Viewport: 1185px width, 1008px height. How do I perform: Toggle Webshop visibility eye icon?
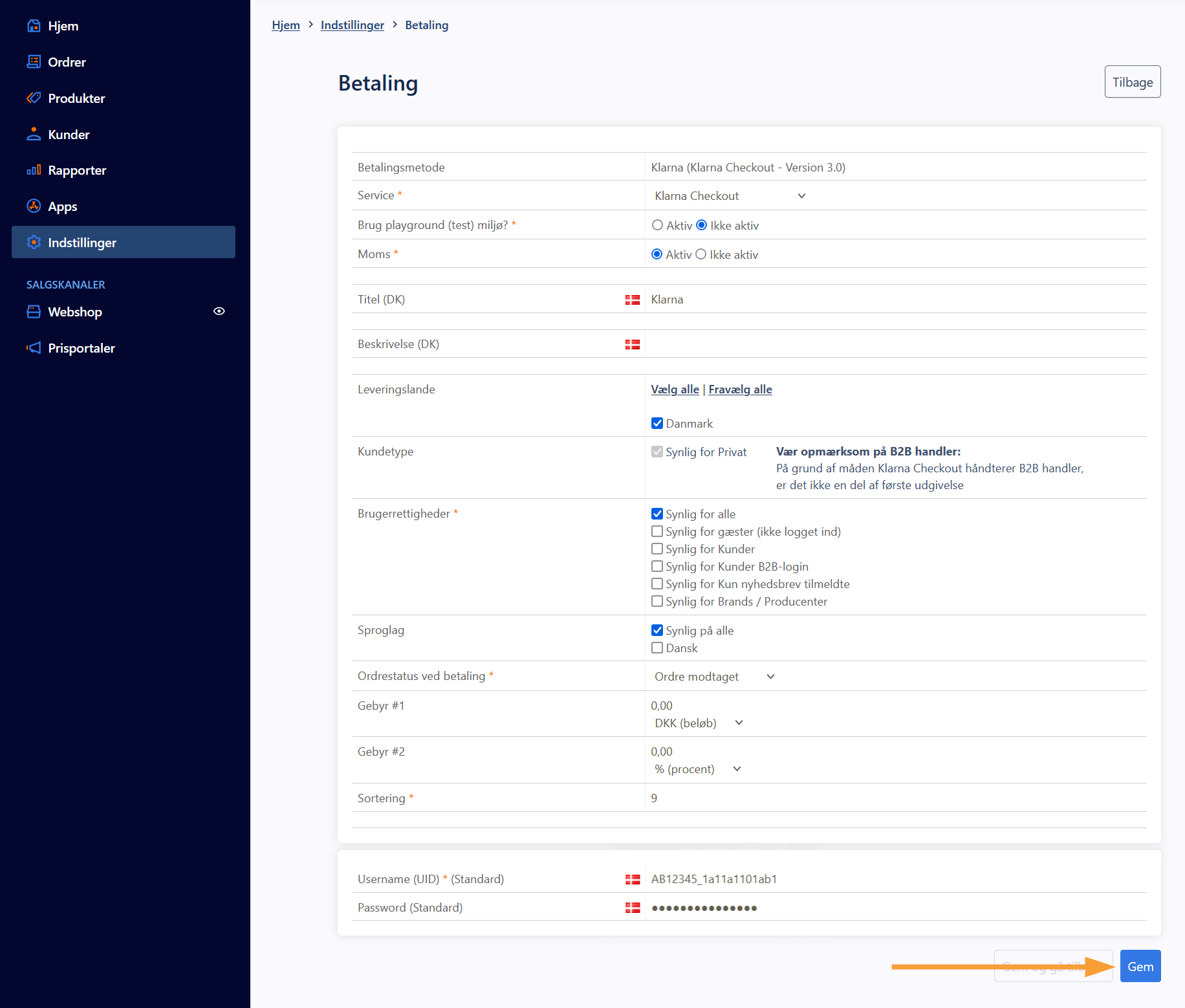tap(219, 311)
